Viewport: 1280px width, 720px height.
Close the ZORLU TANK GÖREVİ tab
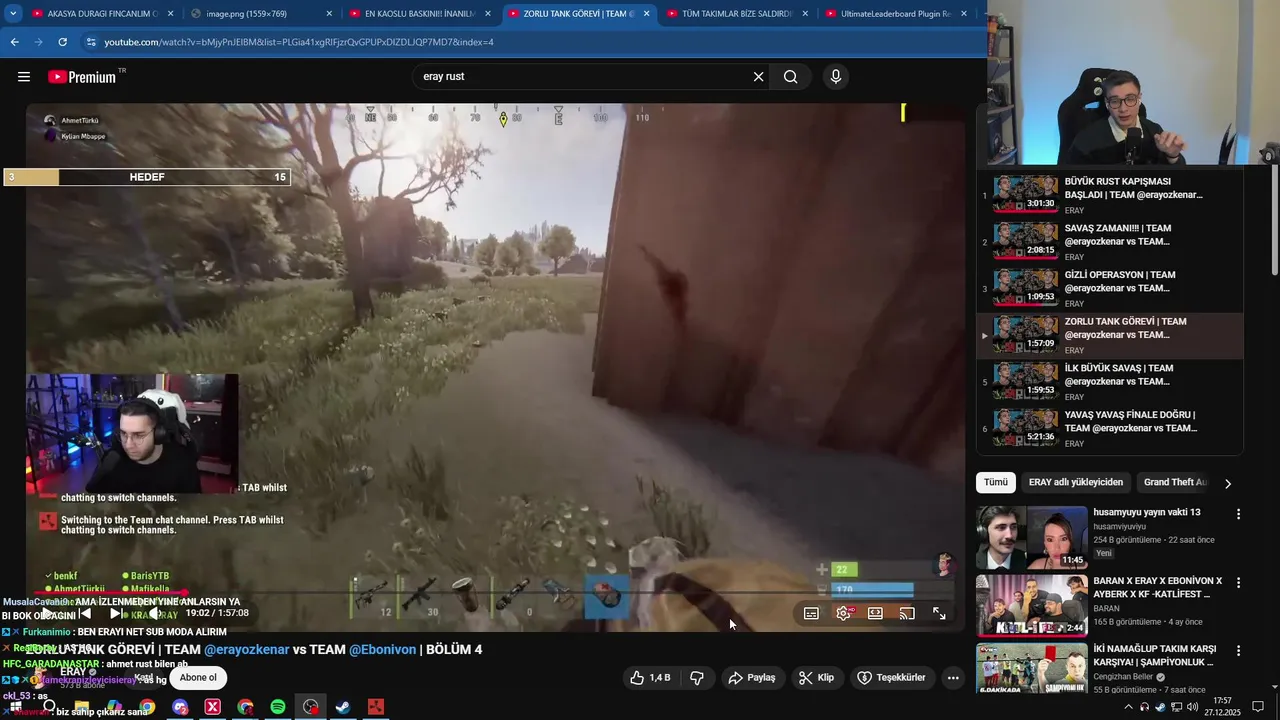point(646,14)
